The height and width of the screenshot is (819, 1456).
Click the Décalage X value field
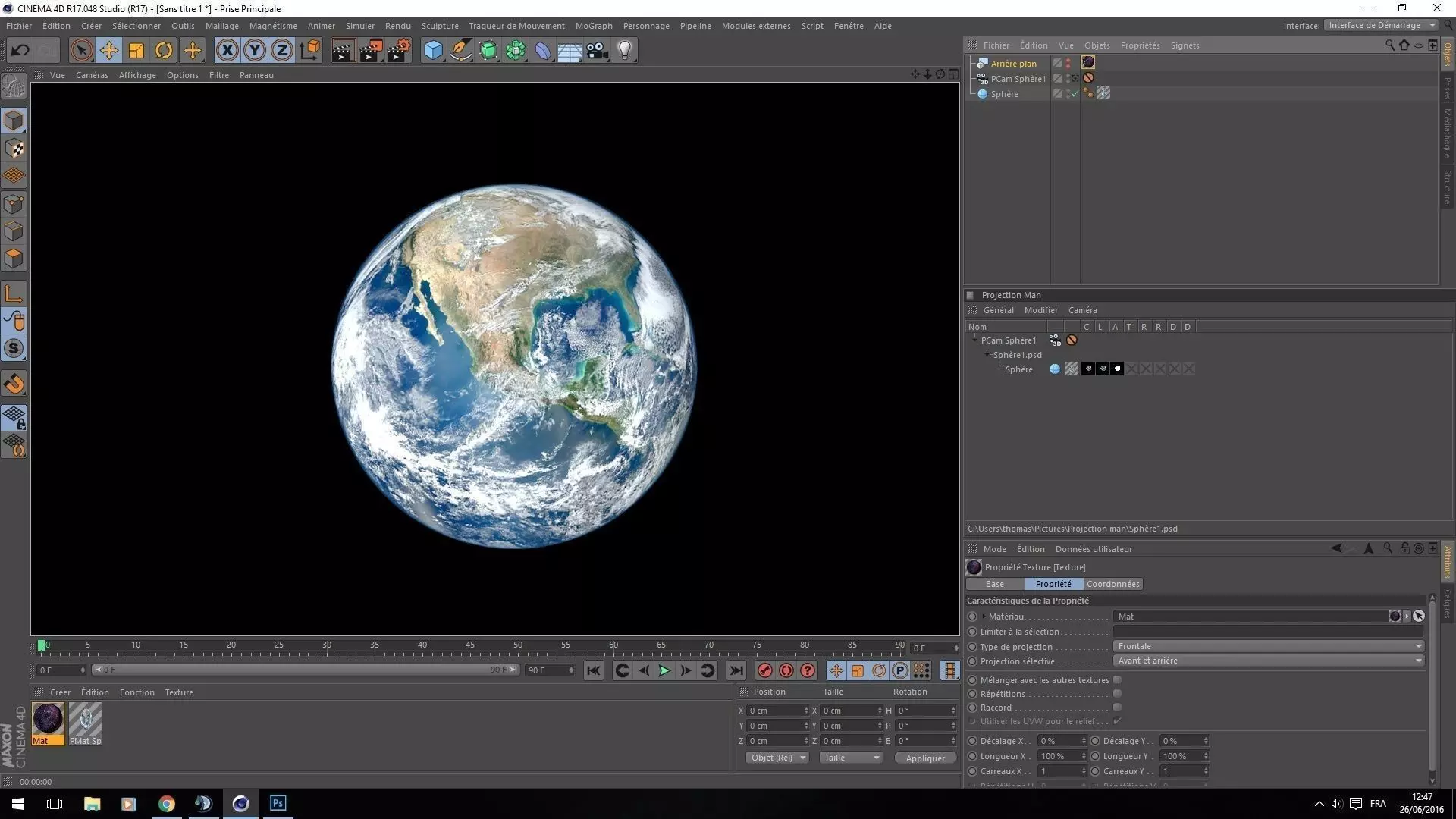tap(1061, 741)
